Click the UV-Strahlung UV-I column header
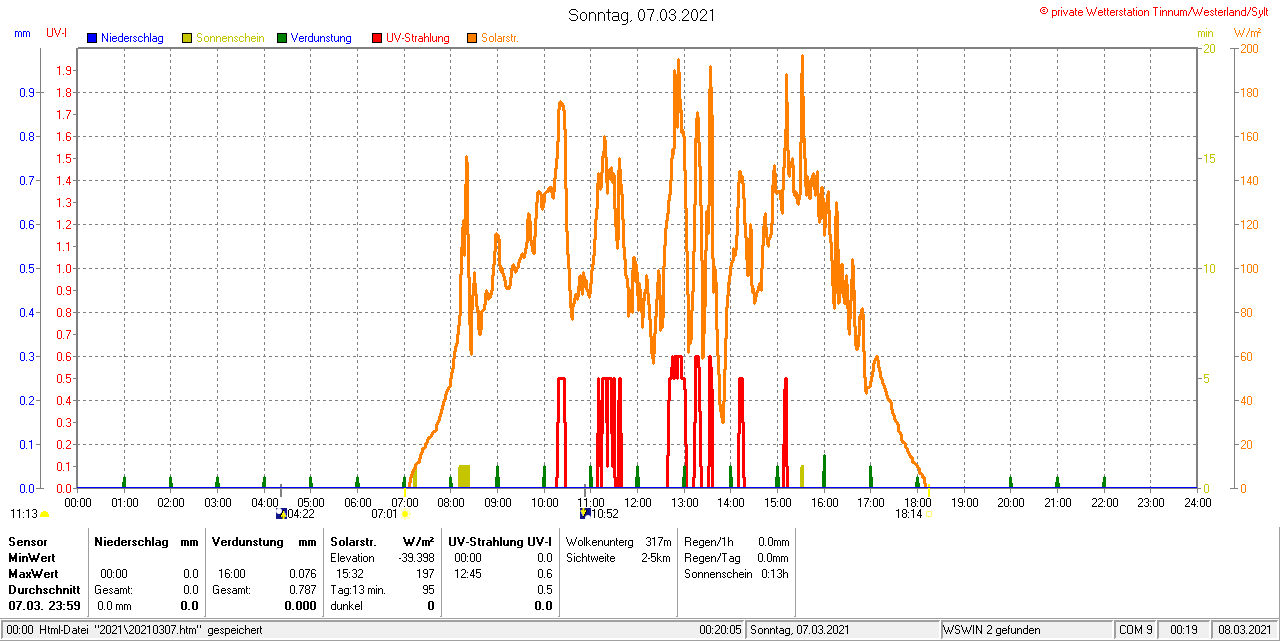 click(x=500, y=541)
